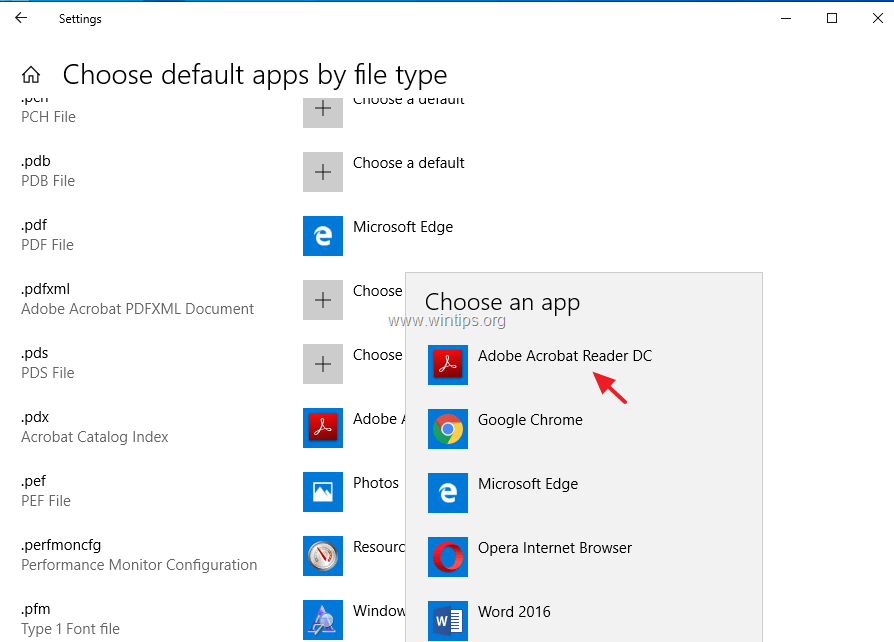This screenshot has width=894, height=642.
Task: Select Microsoft Edge in Choose an app list
Action: [528, 484]
